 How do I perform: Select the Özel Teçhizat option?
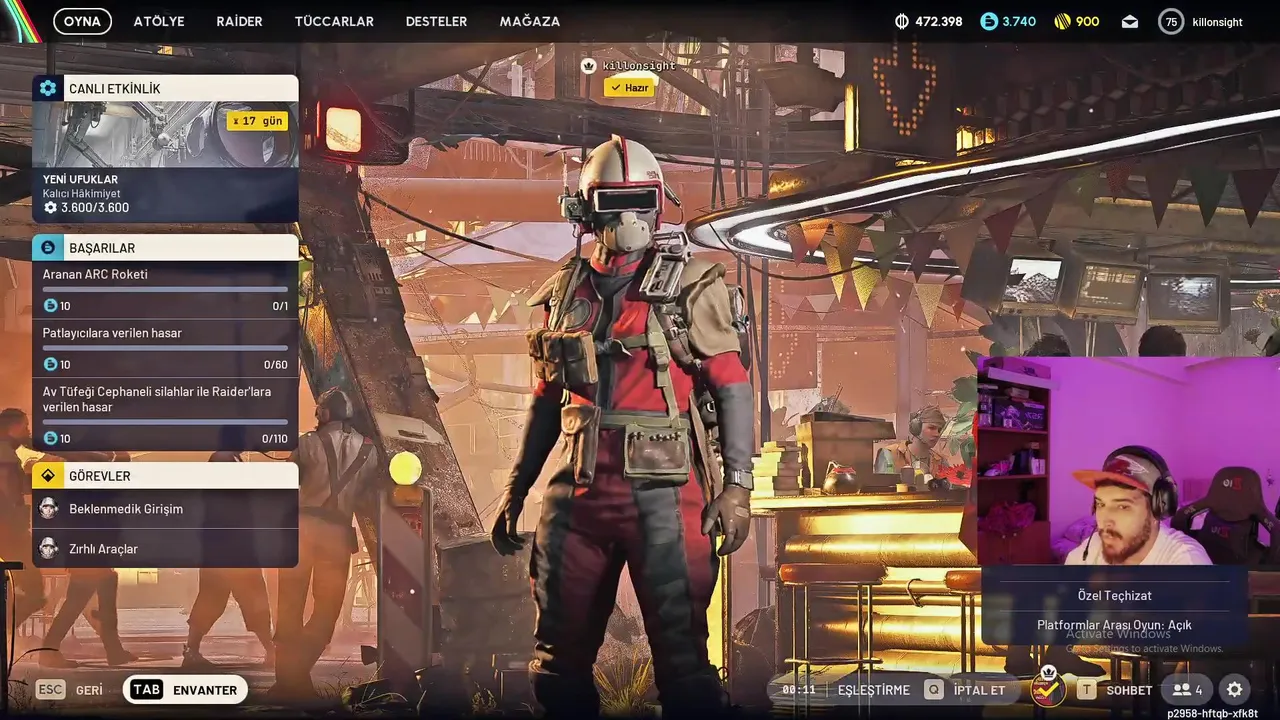1115,595
